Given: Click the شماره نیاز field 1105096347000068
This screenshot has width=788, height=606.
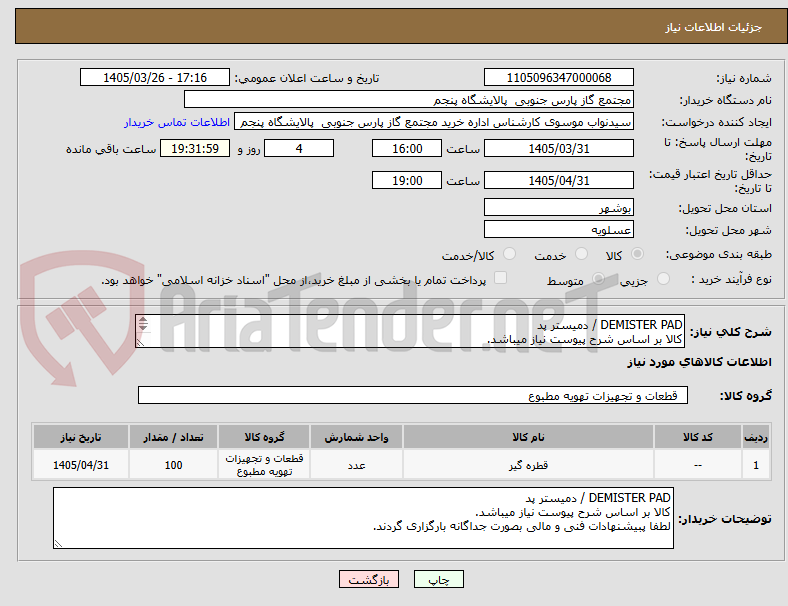Looking at the screenshot, I should click(x=558, y=77).
